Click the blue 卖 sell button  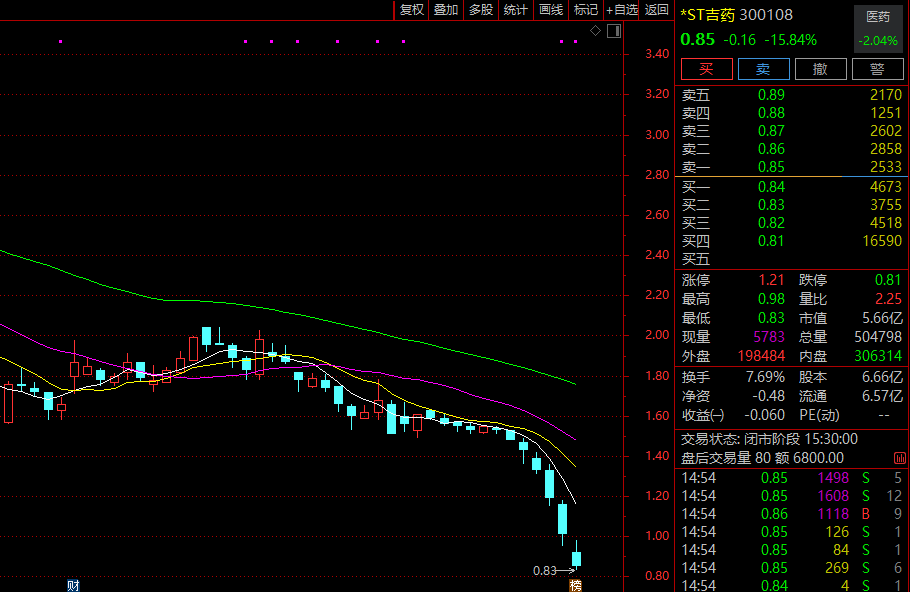tap(763, 69)
